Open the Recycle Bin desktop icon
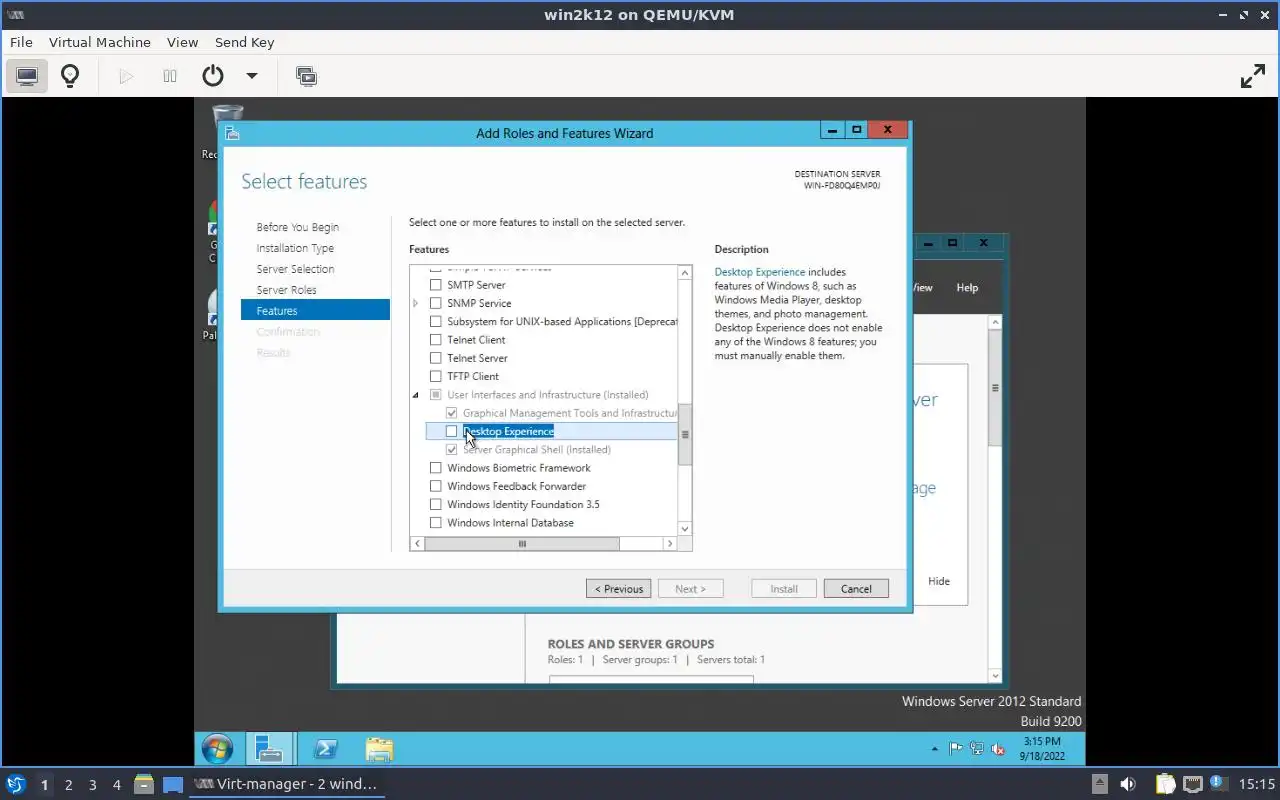This screenshot has width=1280, height=800. tap(227, 130)
